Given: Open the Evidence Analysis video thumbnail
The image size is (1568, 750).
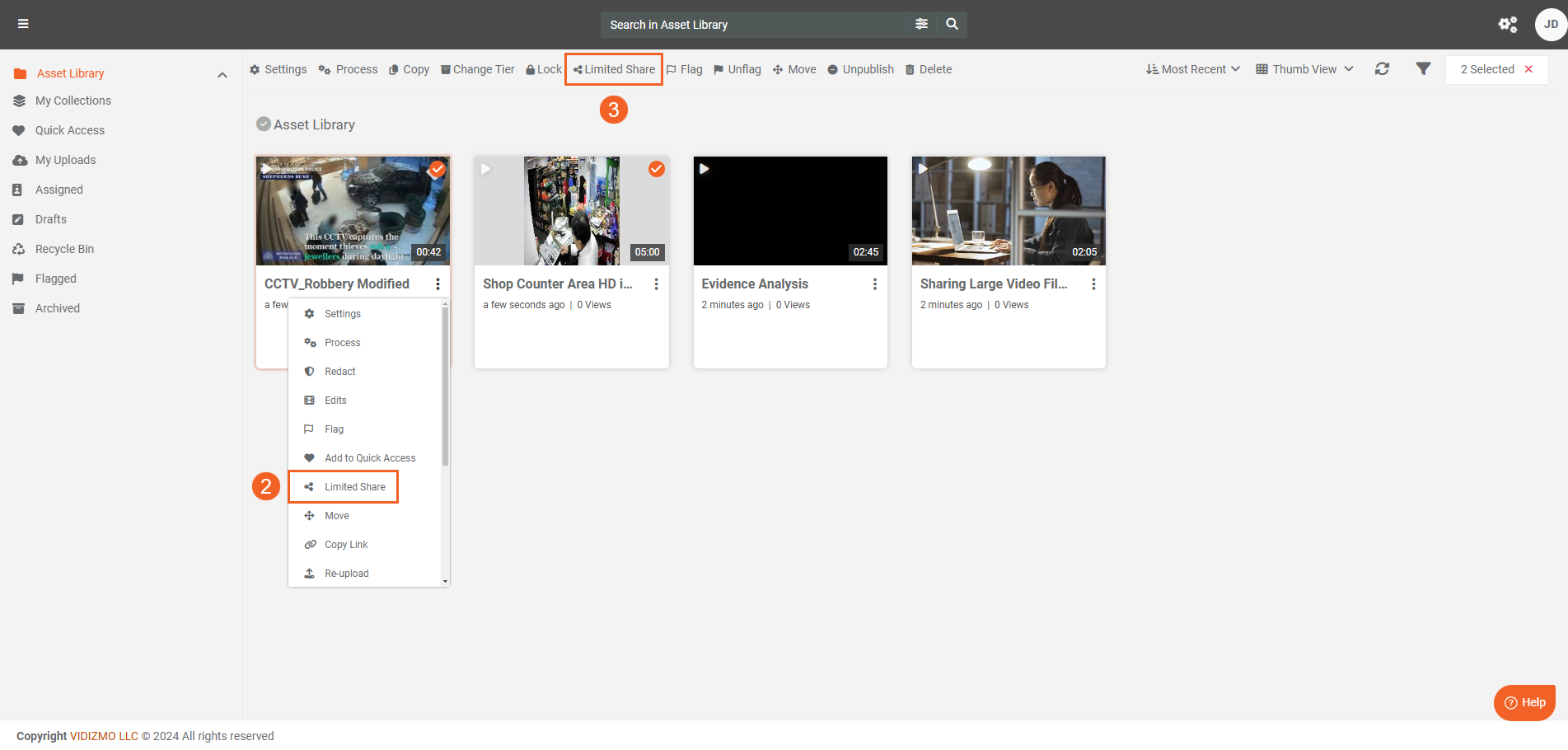Looking at the screenshot, I should click(x=790, y=211).
